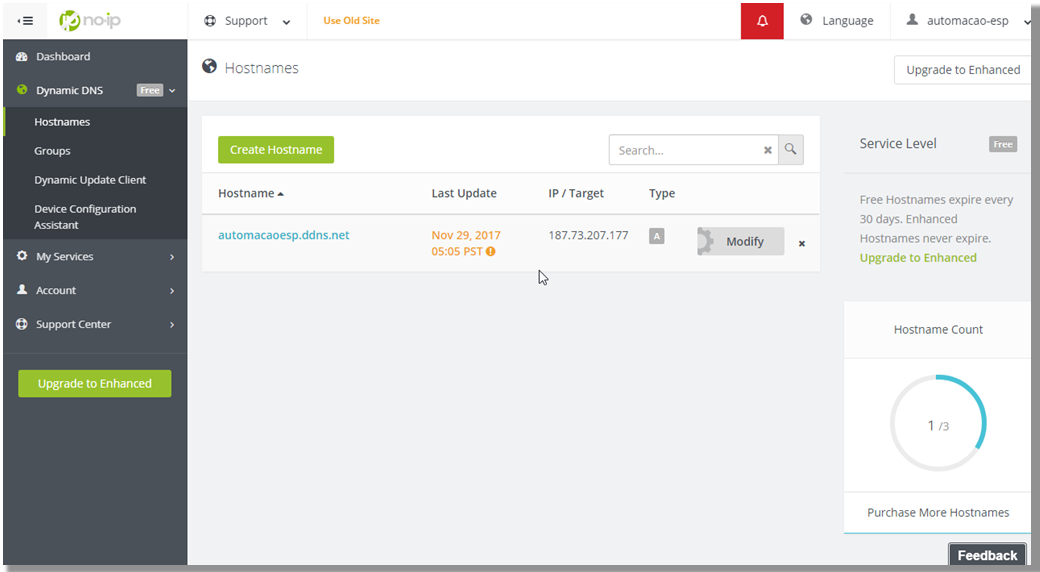This screenshot has height=572, width=1040.
Task: Expand the Account chevron
Action: (172, 291)
